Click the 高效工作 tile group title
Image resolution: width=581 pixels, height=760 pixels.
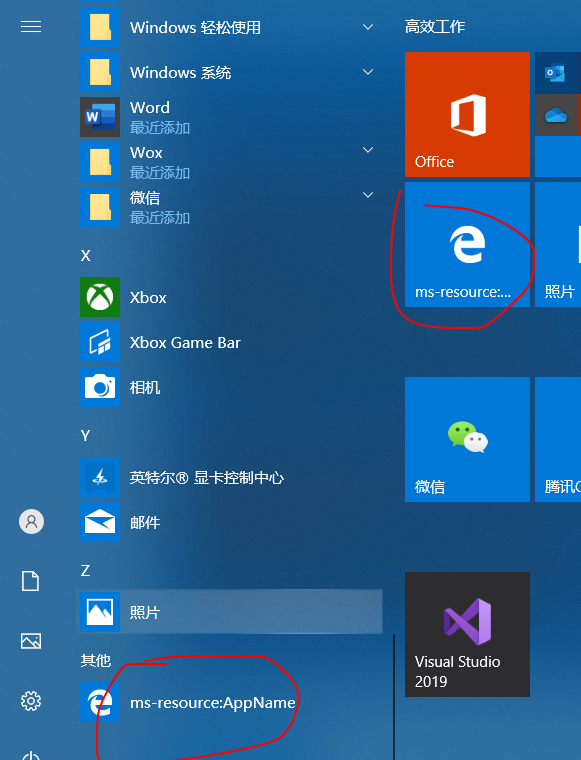coord(435,27)
